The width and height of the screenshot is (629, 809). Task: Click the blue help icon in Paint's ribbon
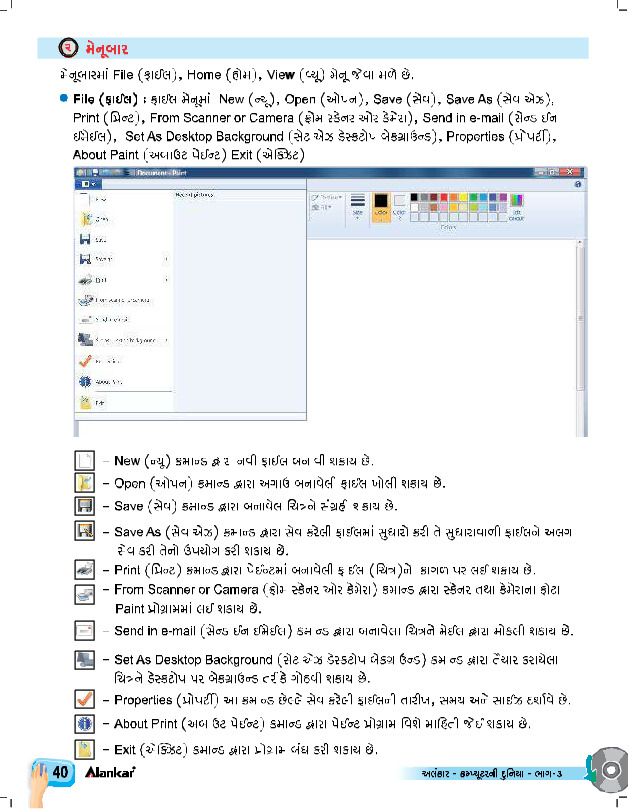(577, 184)
